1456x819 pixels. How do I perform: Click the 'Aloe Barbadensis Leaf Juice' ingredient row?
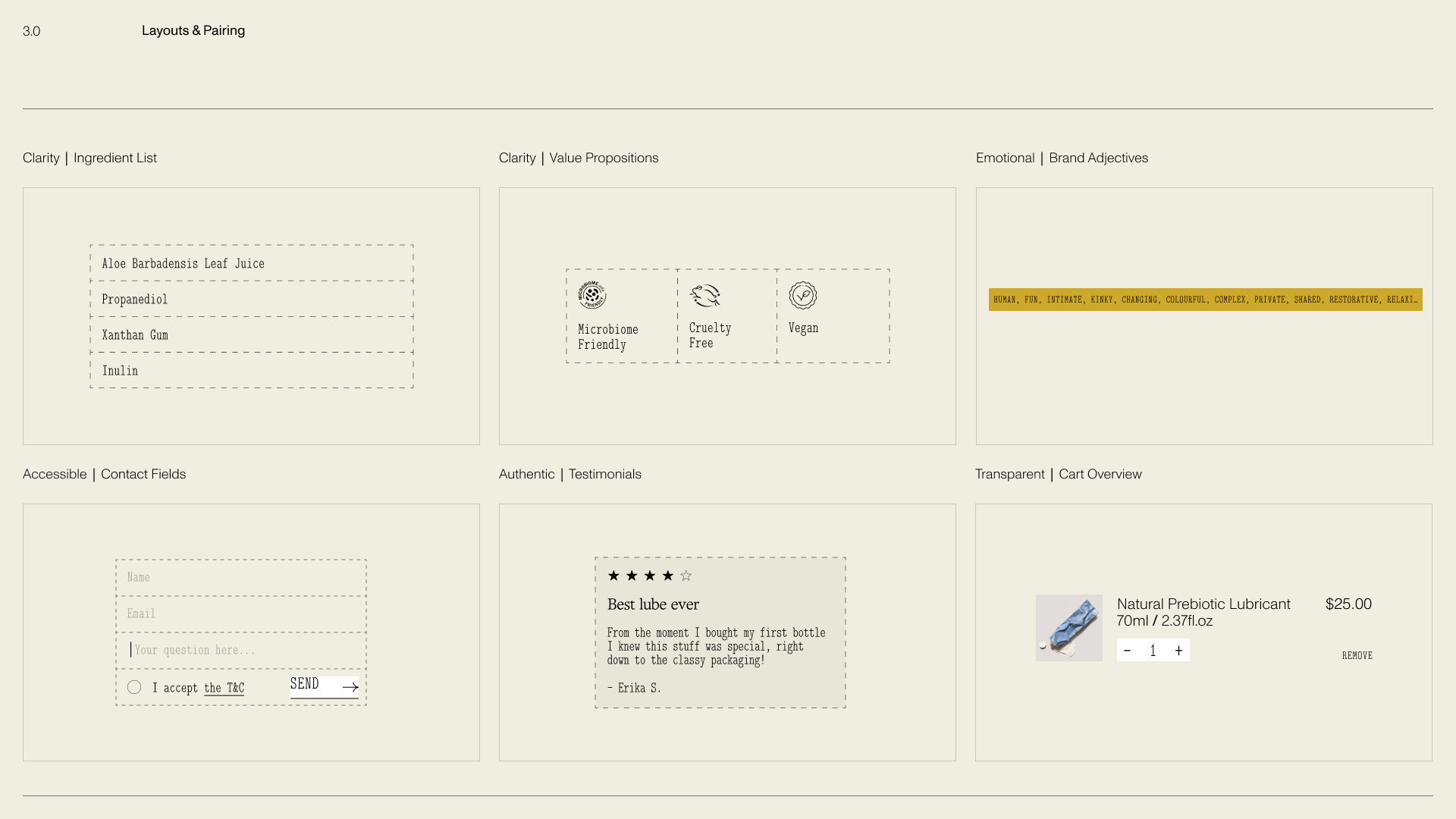click(251, 263)
